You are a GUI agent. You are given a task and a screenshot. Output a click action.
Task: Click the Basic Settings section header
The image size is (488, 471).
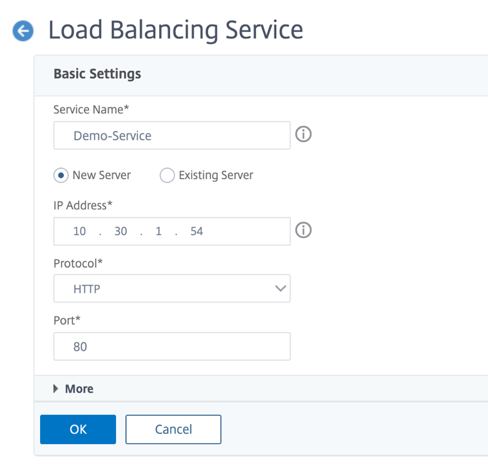point(97,74)
